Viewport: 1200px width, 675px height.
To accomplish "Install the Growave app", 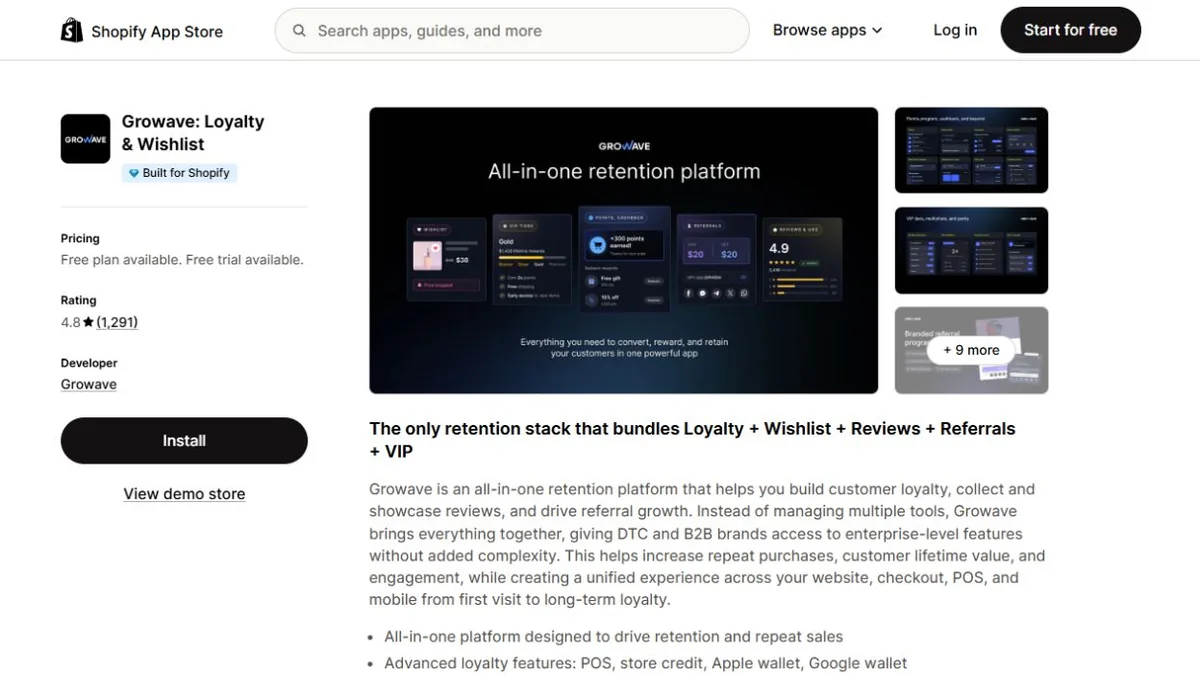I will click(184, 441).
